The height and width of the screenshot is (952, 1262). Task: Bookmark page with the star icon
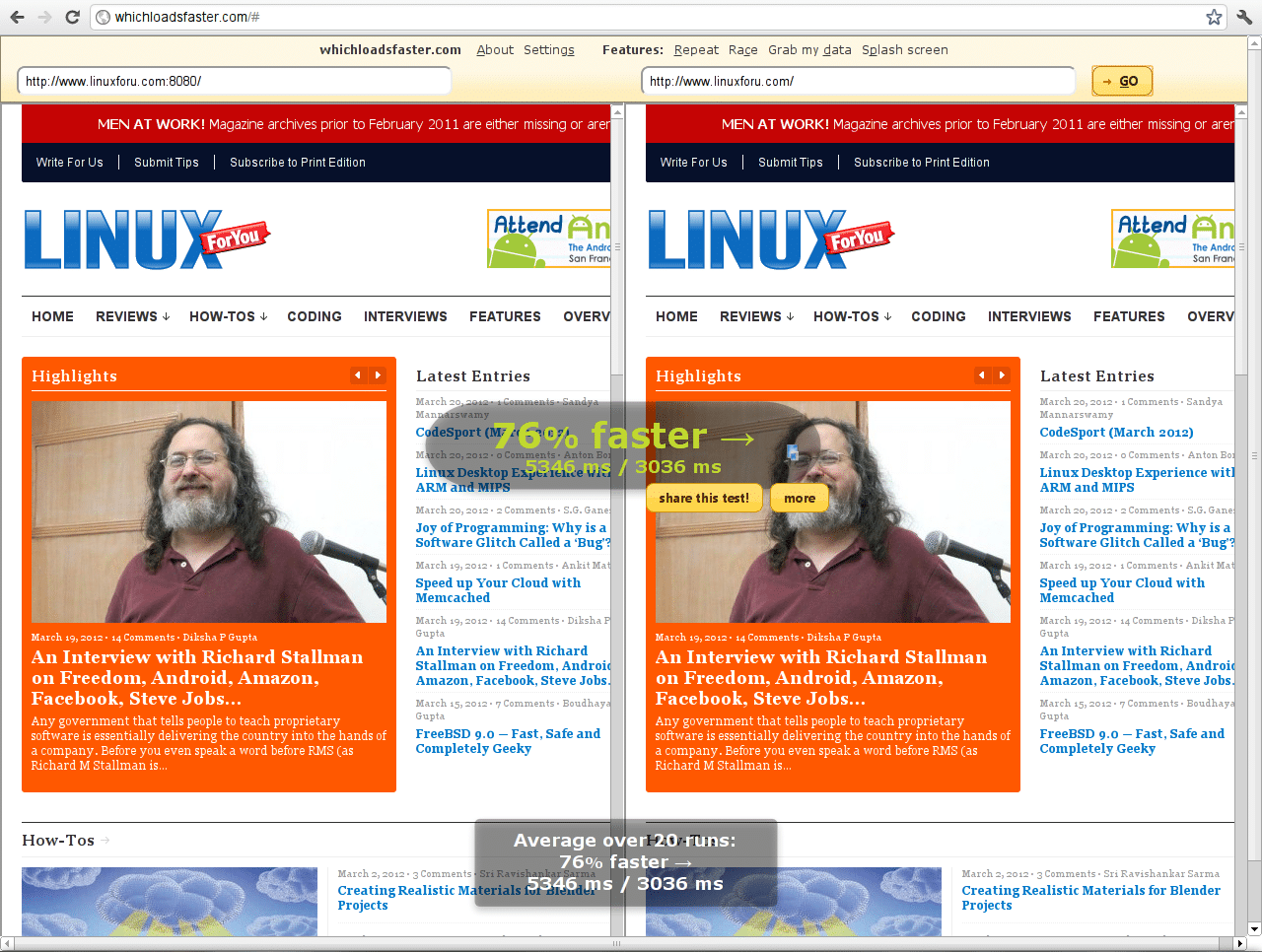point(1214,17)
